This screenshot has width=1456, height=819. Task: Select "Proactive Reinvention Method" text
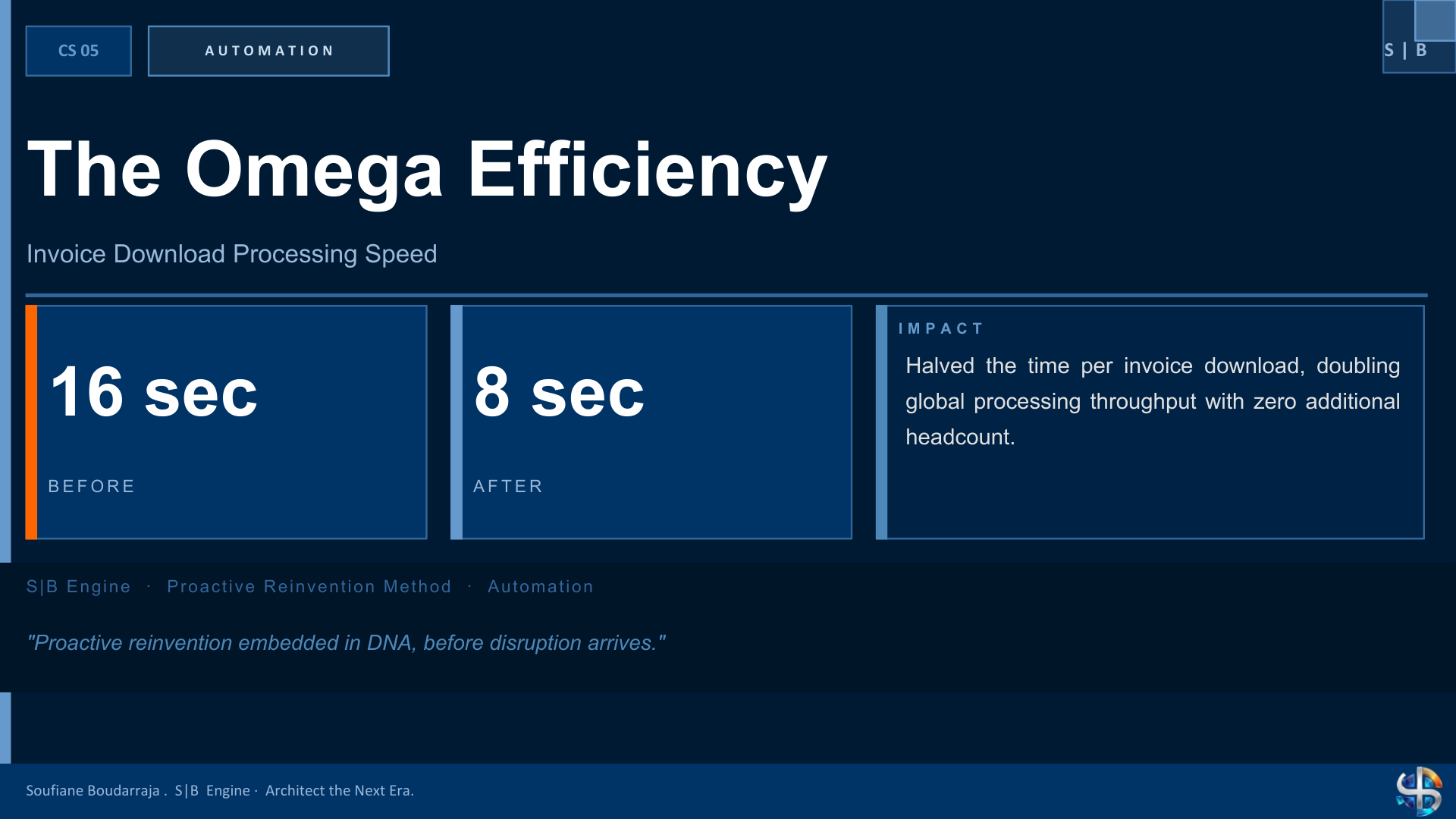click(x=309, y=586)
